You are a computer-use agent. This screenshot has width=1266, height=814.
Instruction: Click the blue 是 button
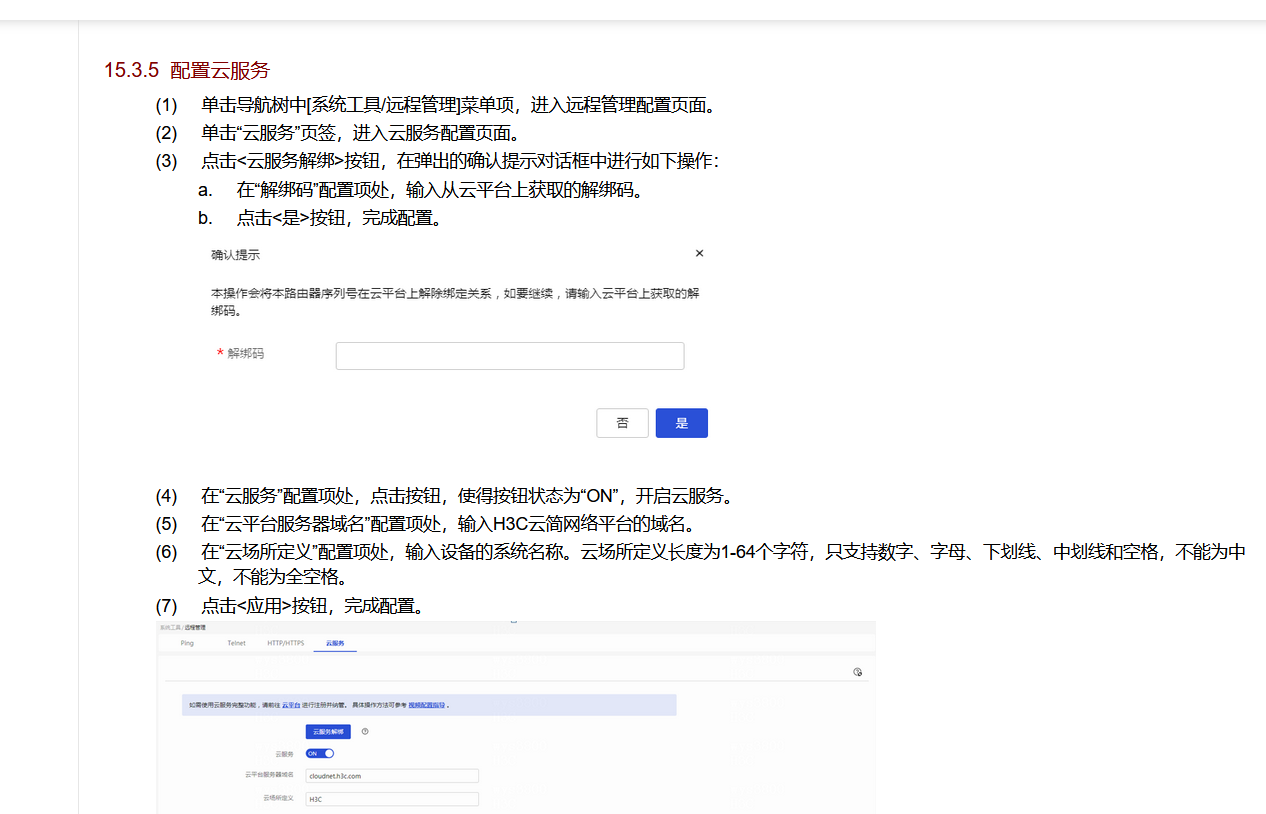682,423
